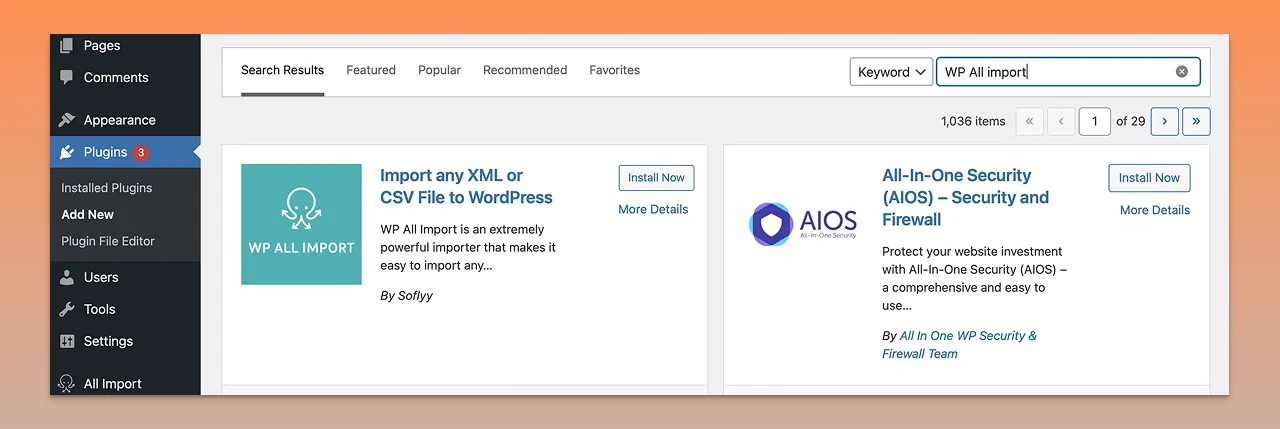
Task: Click the WP All Import plugin thumbnail
Action: coord(301,224)
